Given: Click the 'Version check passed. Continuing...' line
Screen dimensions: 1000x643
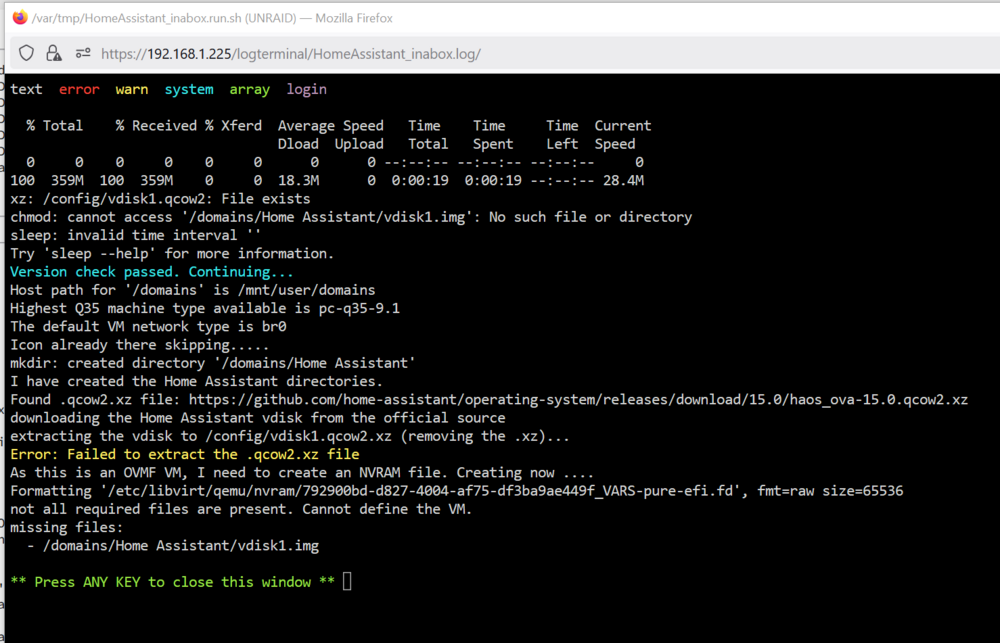Looking at the screenshot, I should [152, 272].
